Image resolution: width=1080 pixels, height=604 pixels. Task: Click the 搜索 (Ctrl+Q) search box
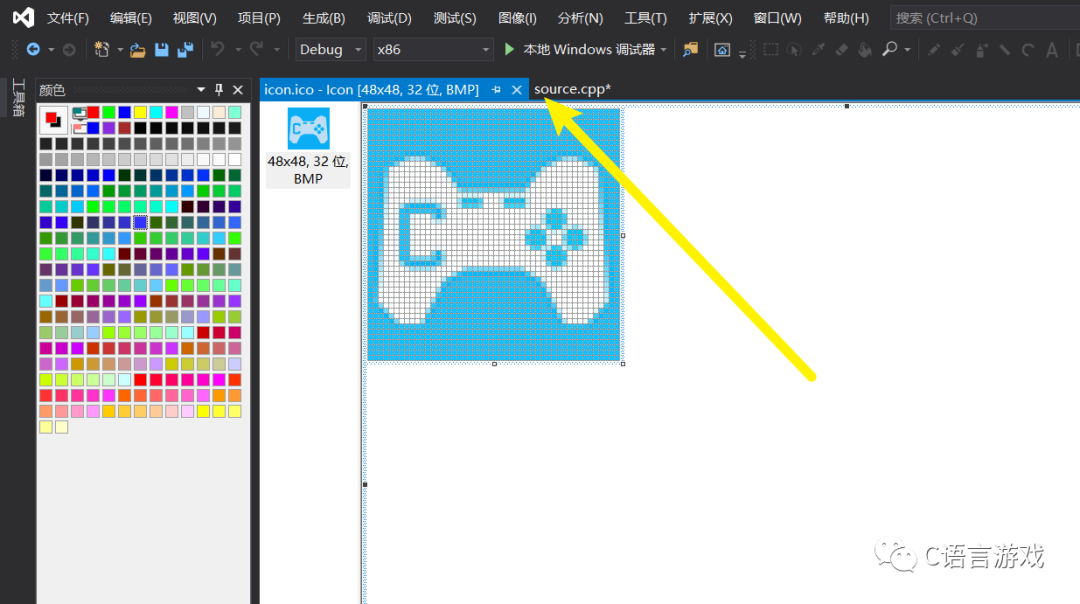pos(985,18)
